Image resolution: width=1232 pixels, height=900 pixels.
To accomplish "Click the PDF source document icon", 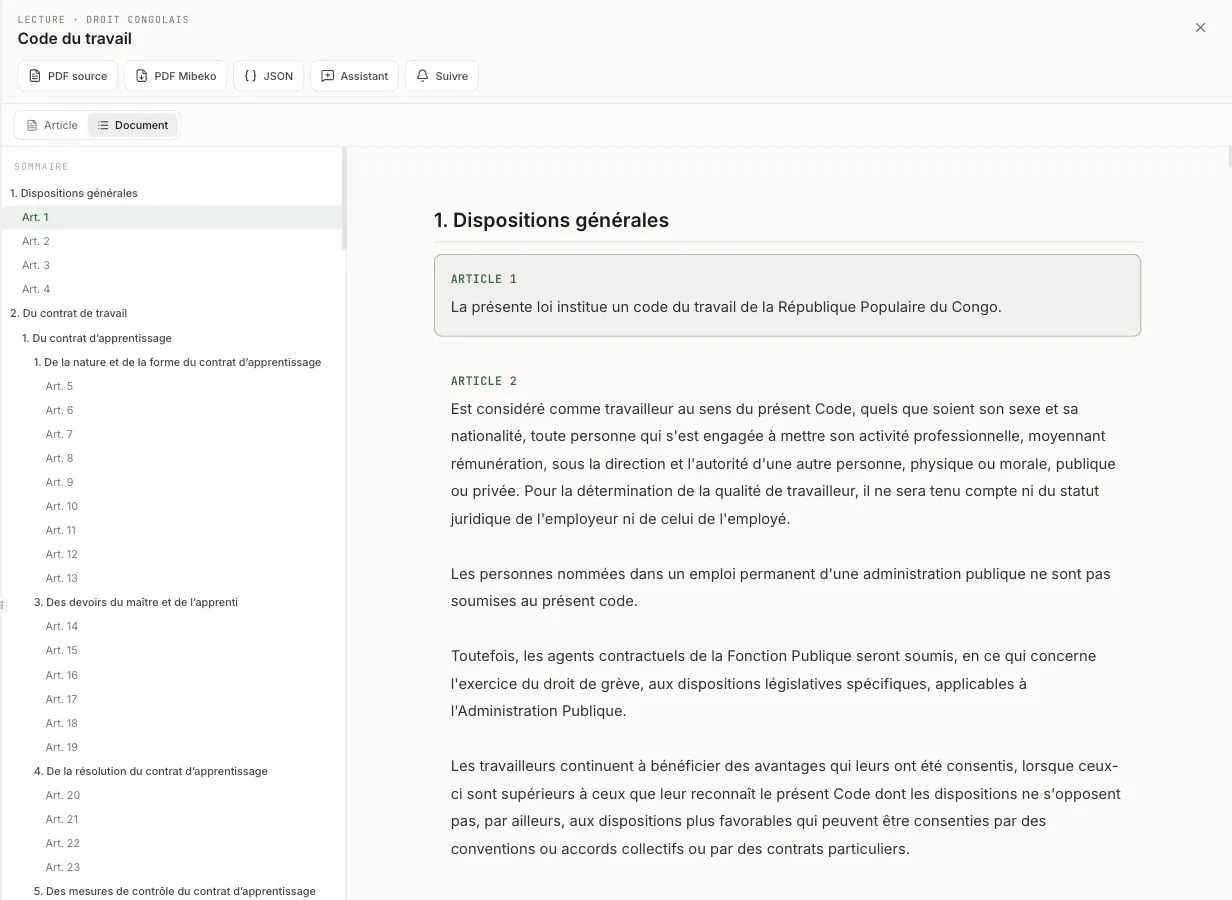I will tap(35, 76).
